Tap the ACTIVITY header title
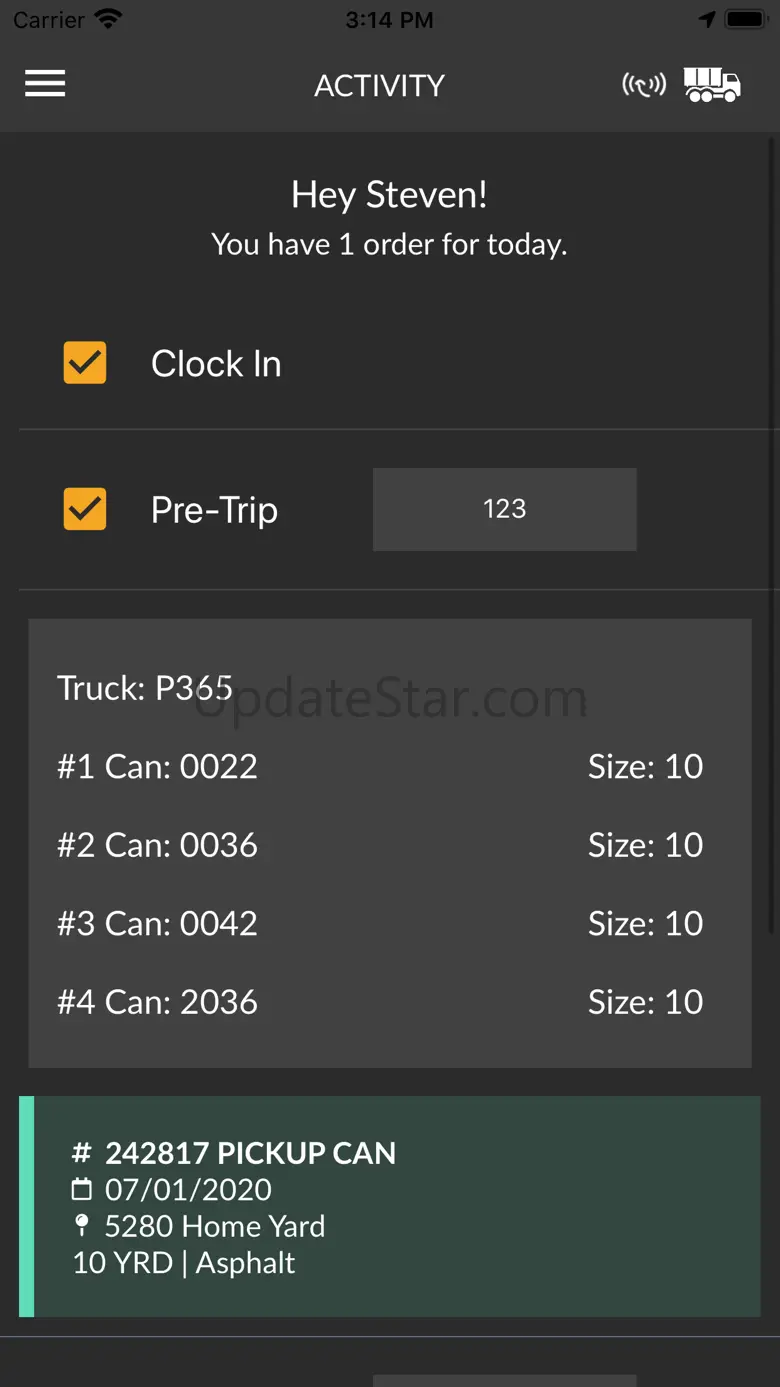 point(379,85)
